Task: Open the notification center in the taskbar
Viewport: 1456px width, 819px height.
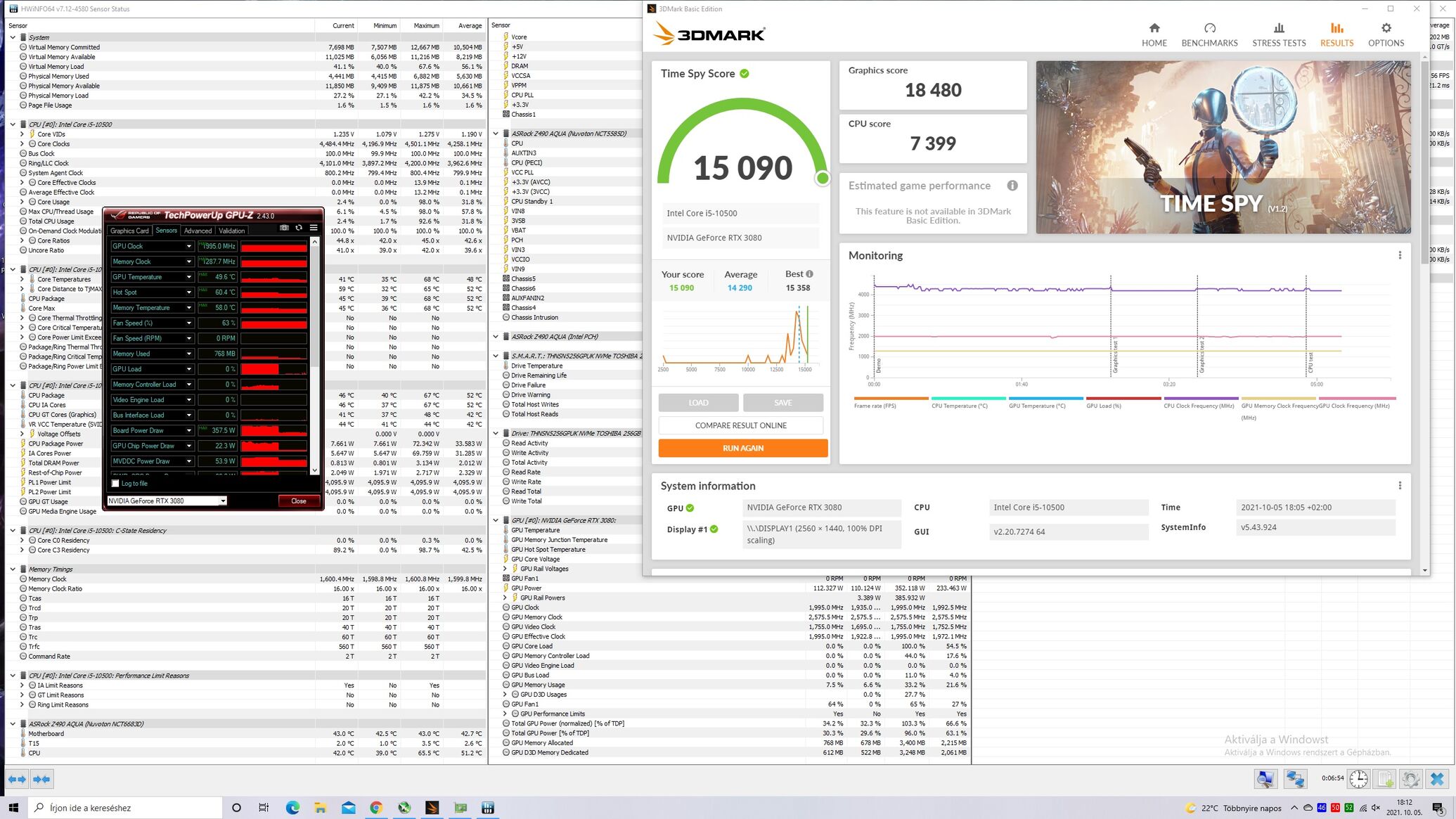Action: pos(1438,808)
